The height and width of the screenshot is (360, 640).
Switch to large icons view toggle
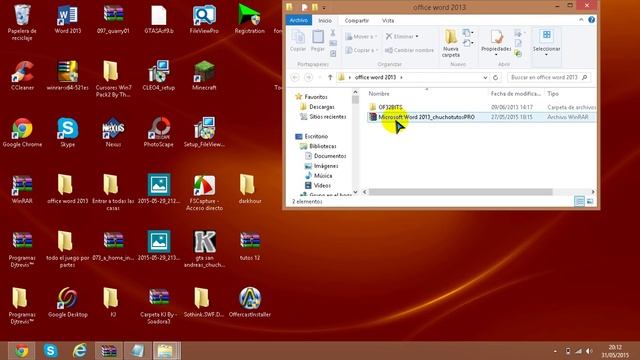[590, 201]
